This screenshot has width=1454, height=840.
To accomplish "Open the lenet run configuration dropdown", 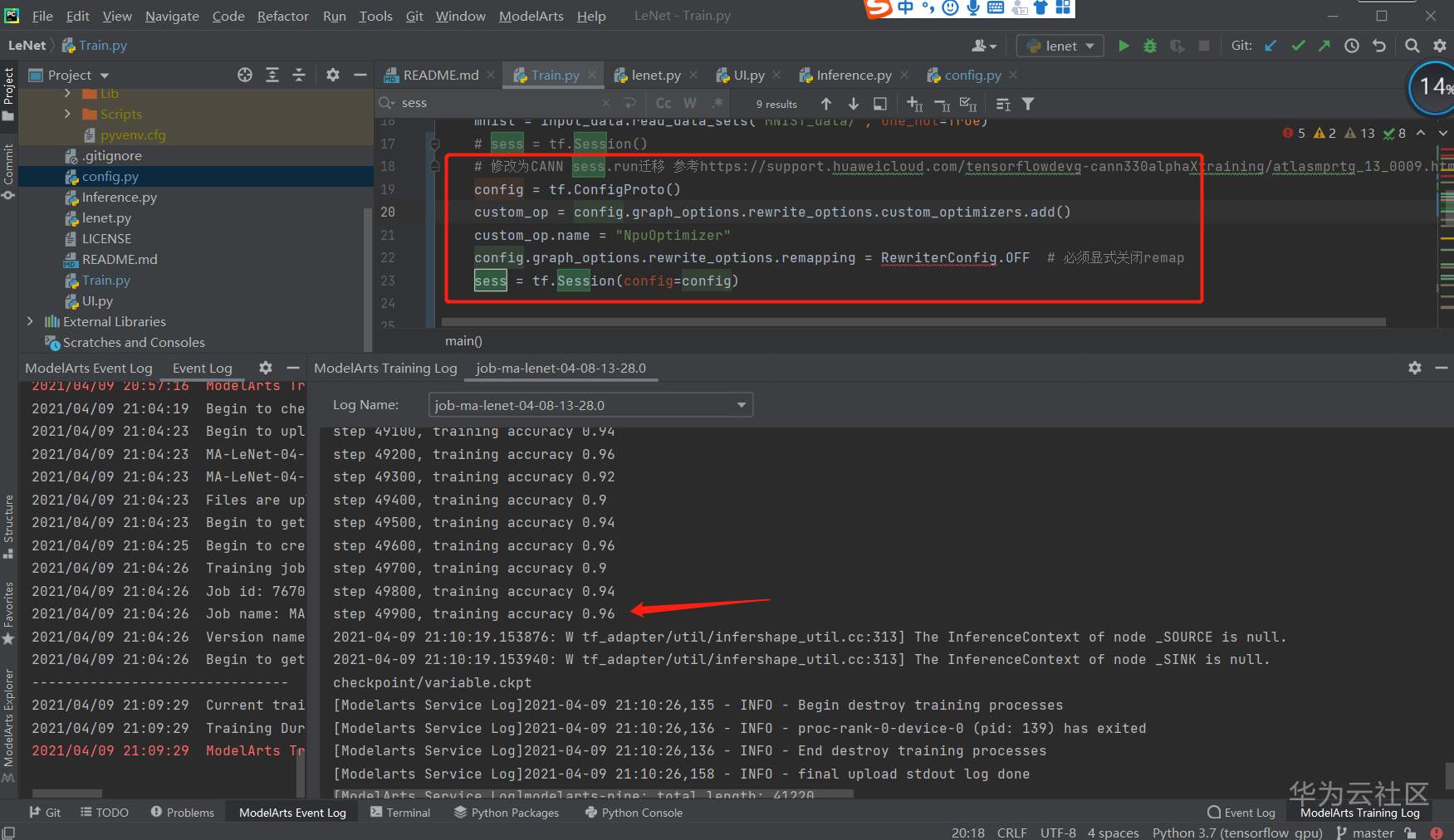I will point(1060,46).
